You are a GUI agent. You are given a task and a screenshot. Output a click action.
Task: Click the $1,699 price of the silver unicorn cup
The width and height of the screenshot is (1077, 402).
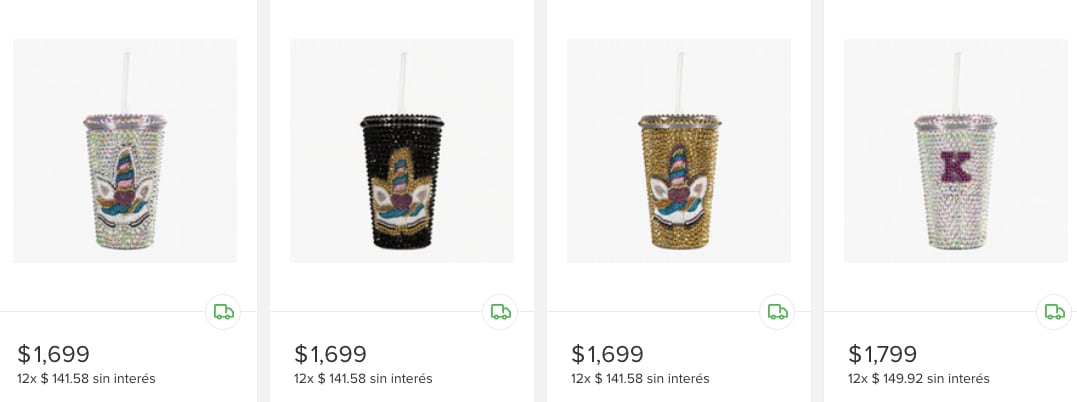(54, 354)
